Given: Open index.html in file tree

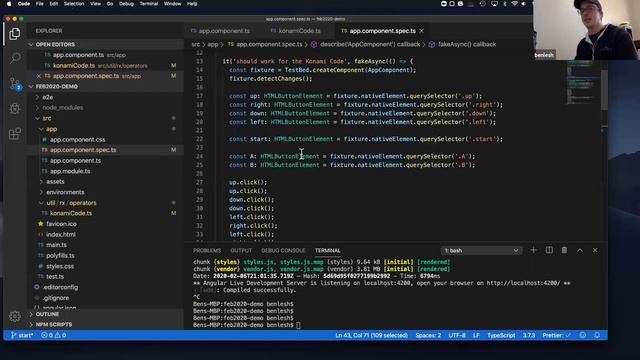Looking at the screenshot, I should [x=60, y=234].
